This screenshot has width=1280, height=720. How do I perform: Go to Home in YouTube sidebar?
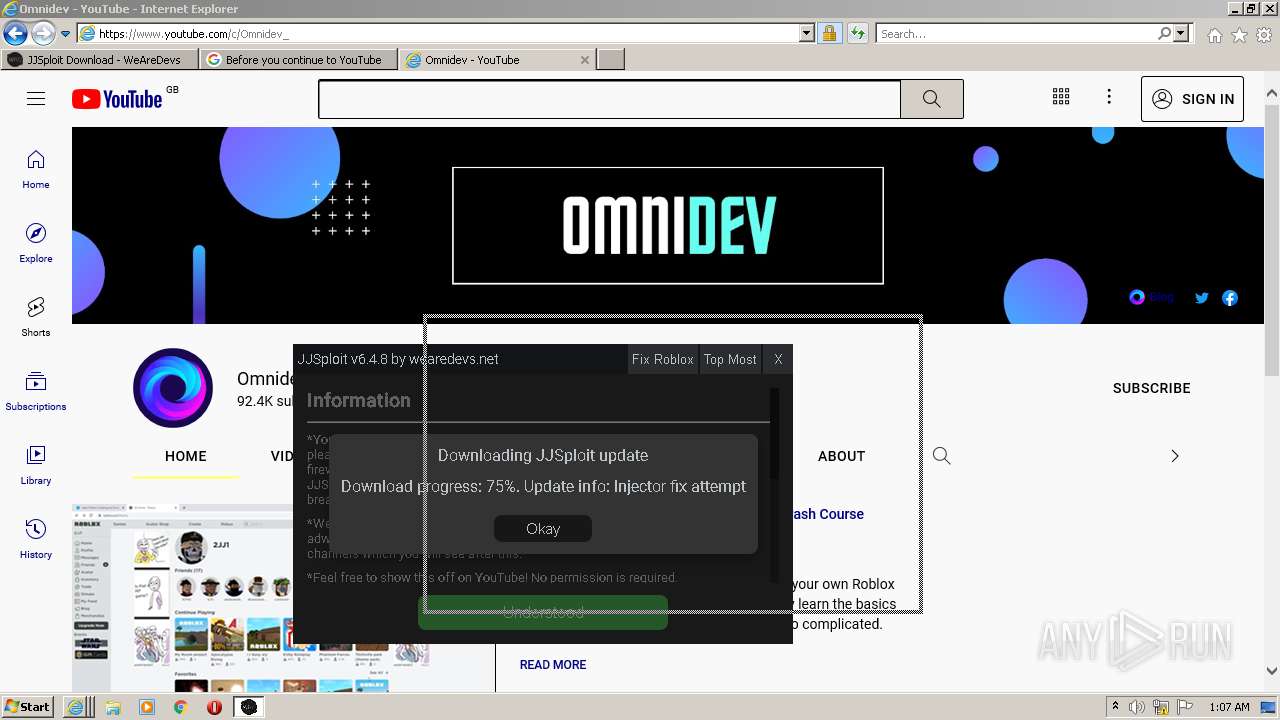[x=36, y=170]
